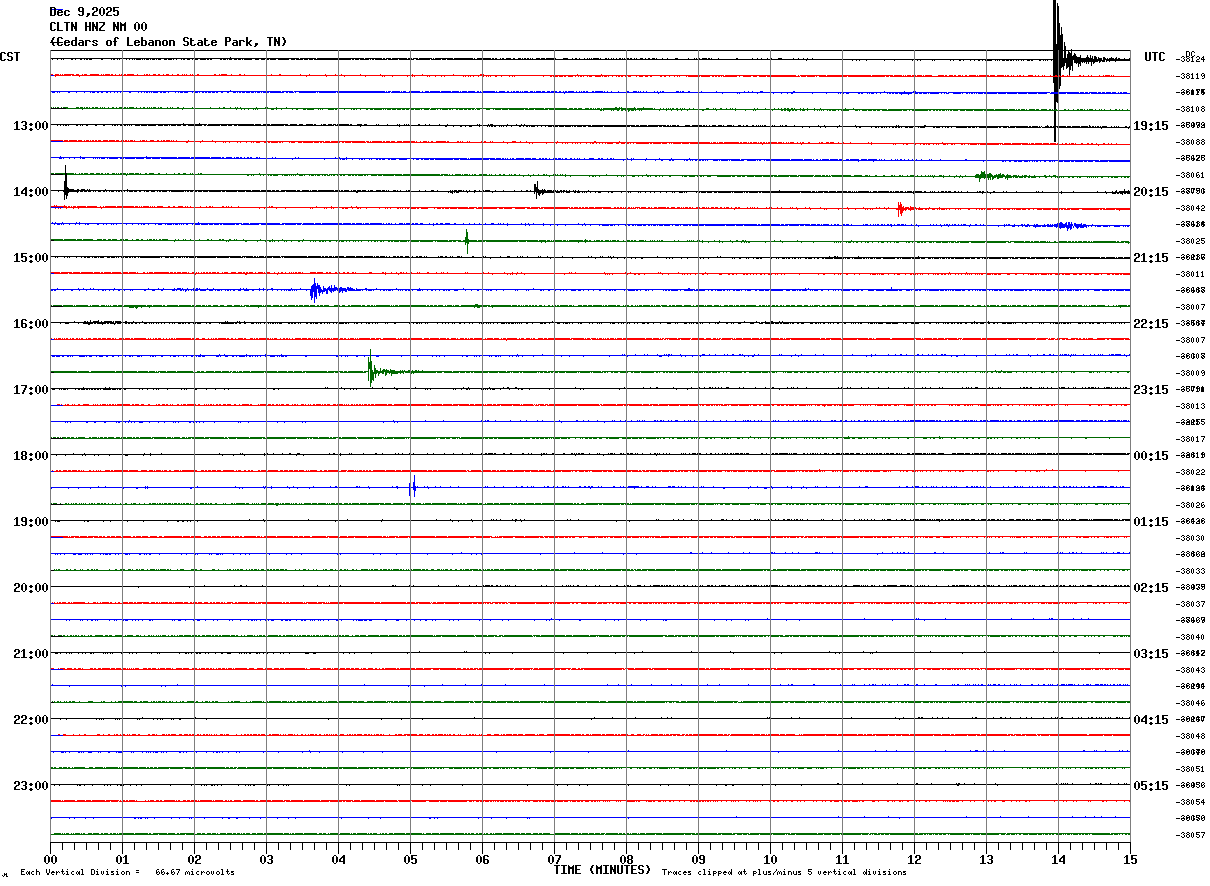Click the 00:15 UTC time label
The image size is (1210, 886).
pyautogui.click(x=1151, y=456)
